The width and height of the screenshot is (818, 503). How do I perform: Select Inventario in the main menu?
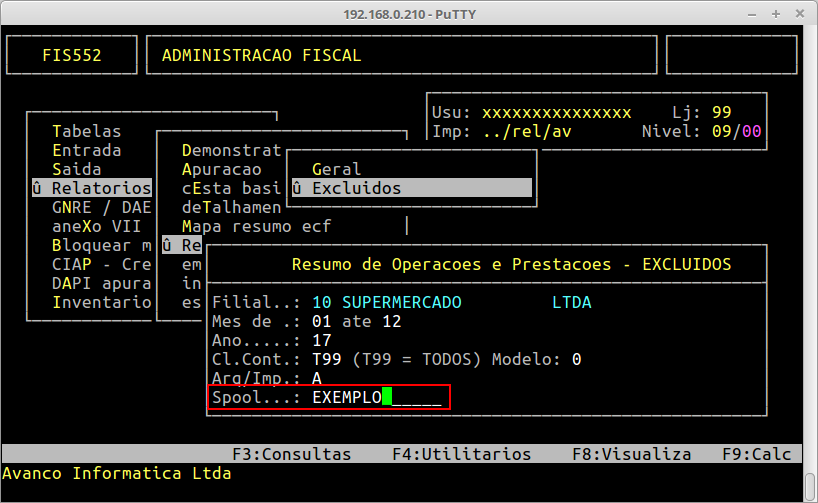(x=100, y=302)
